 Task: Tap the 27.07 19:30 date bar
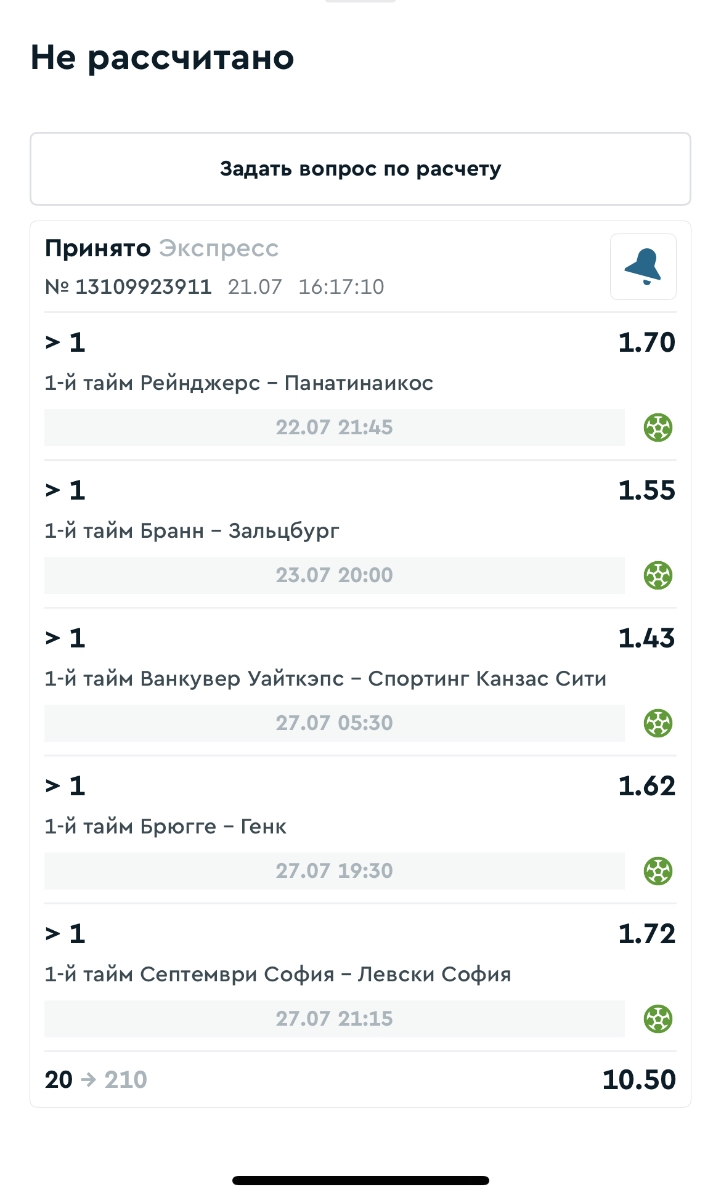point(334,871)
